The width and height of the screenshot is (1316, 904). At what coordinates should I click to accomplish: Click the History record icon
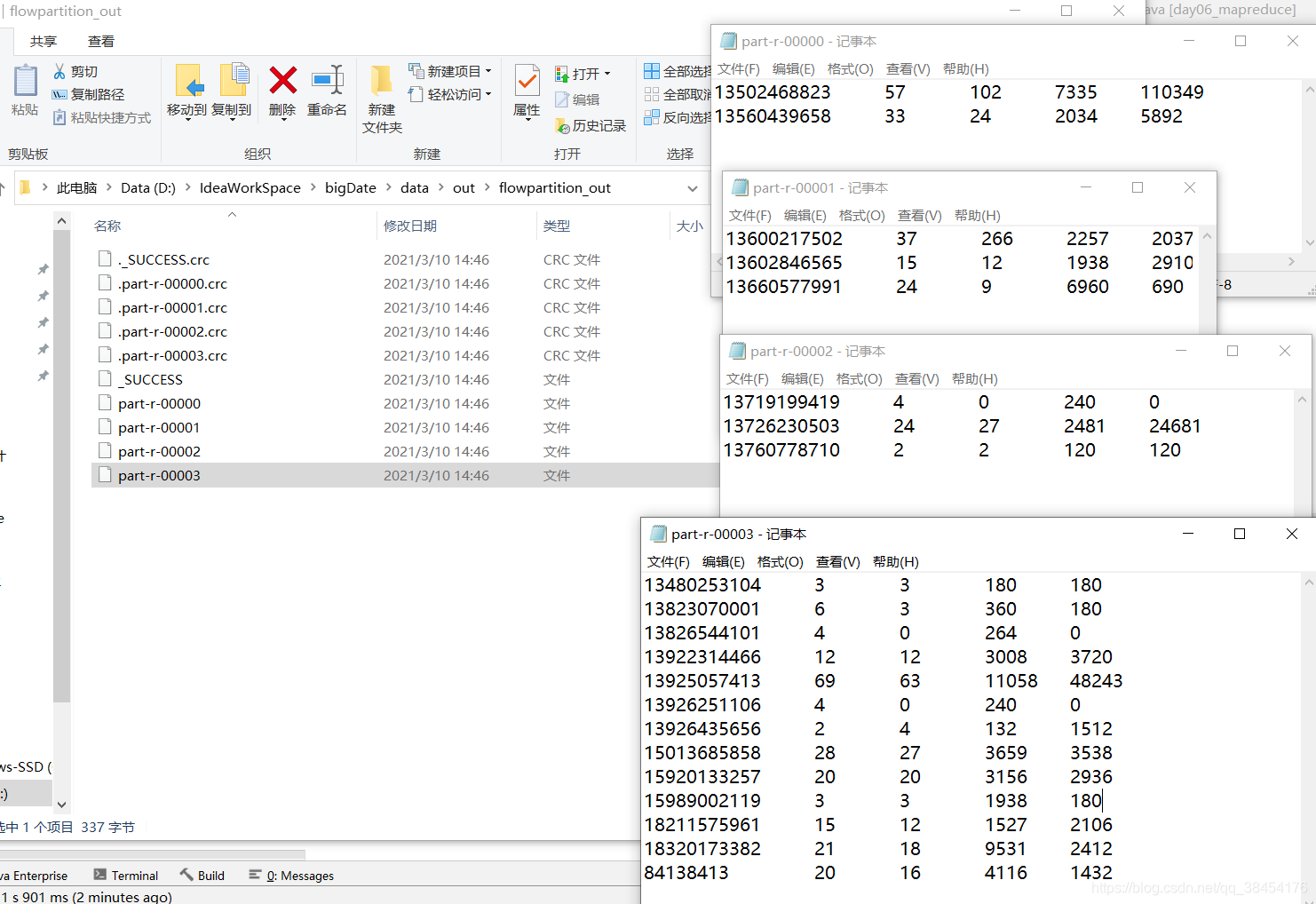point(562,126)
